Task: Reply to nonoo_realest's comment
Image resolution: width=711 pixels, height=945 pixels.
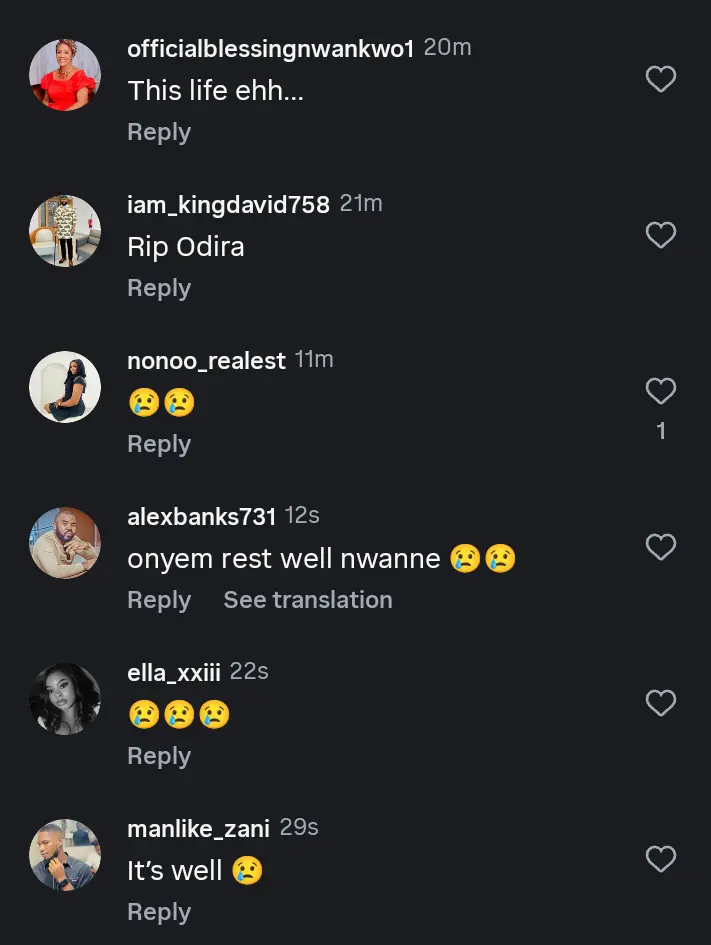Action: (159, 444)
